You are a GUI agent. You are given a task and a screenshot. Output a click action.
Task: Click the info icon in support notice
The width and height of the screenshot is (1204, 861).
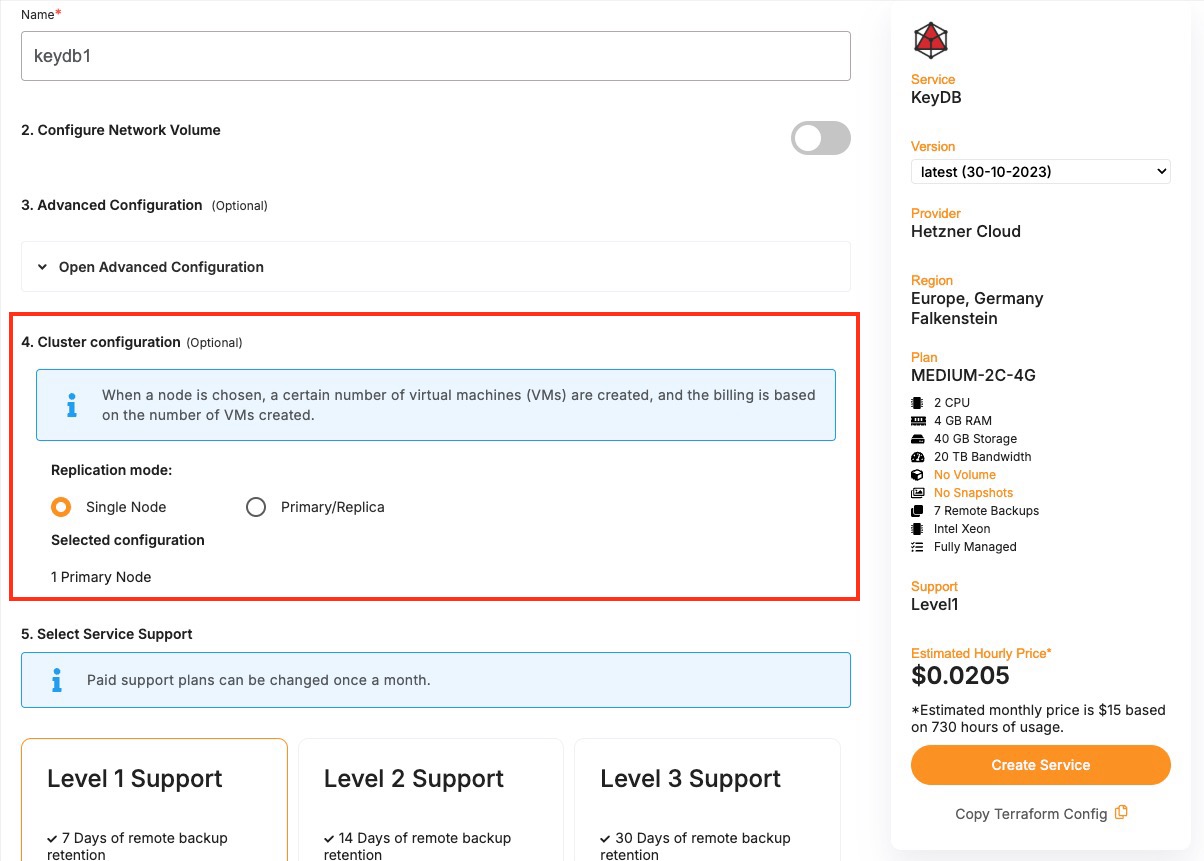(x=57, y=680)
